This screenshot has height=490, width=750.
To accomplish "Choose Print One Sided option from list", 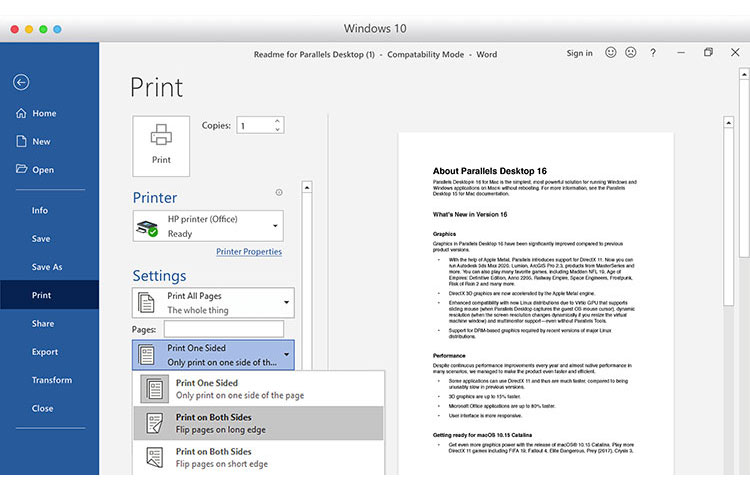I will point(258,389).
